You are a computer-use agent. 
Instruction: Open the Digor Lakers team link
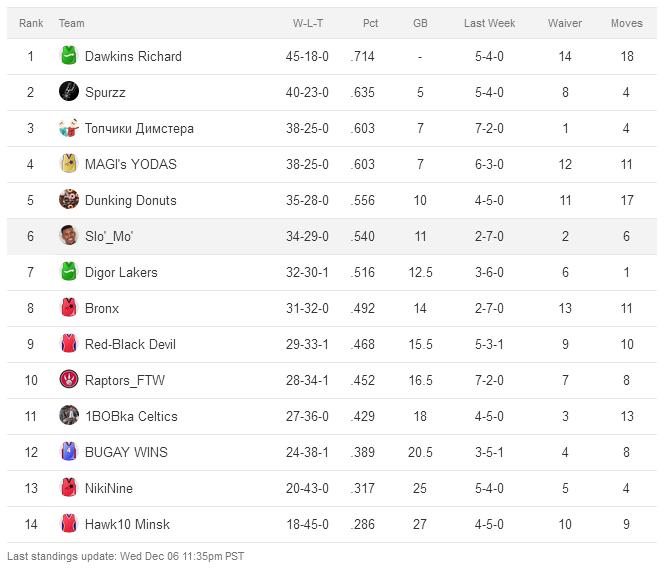point(121,272)
